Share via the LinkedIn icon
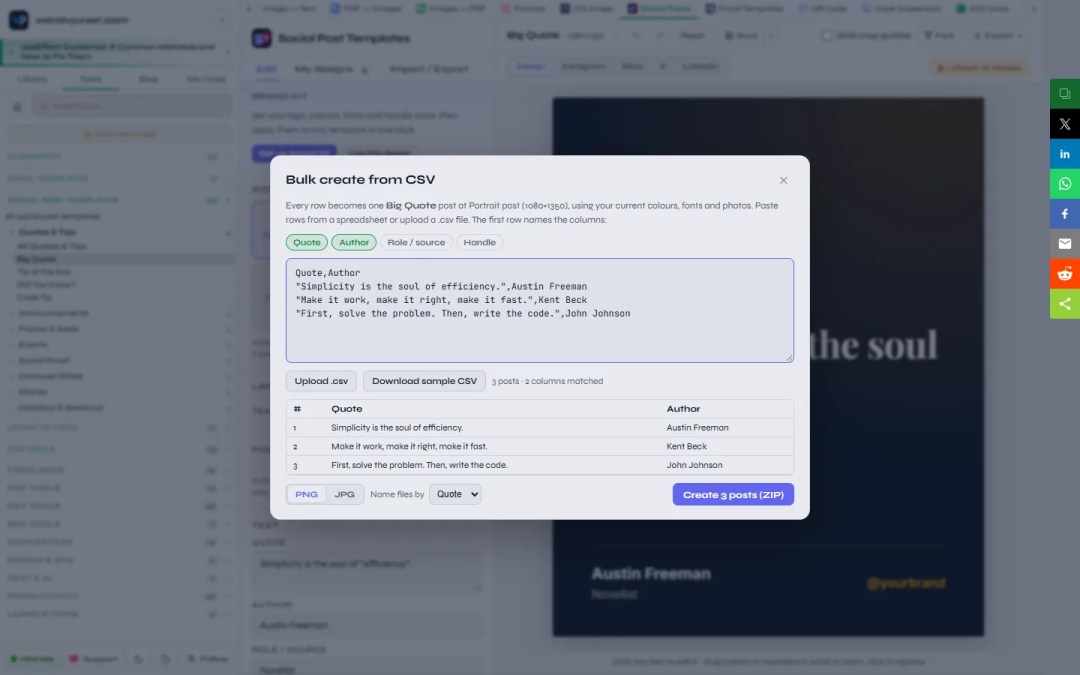The height and width of the screenshot is (675, 1080). click(x=1064, y=154)
